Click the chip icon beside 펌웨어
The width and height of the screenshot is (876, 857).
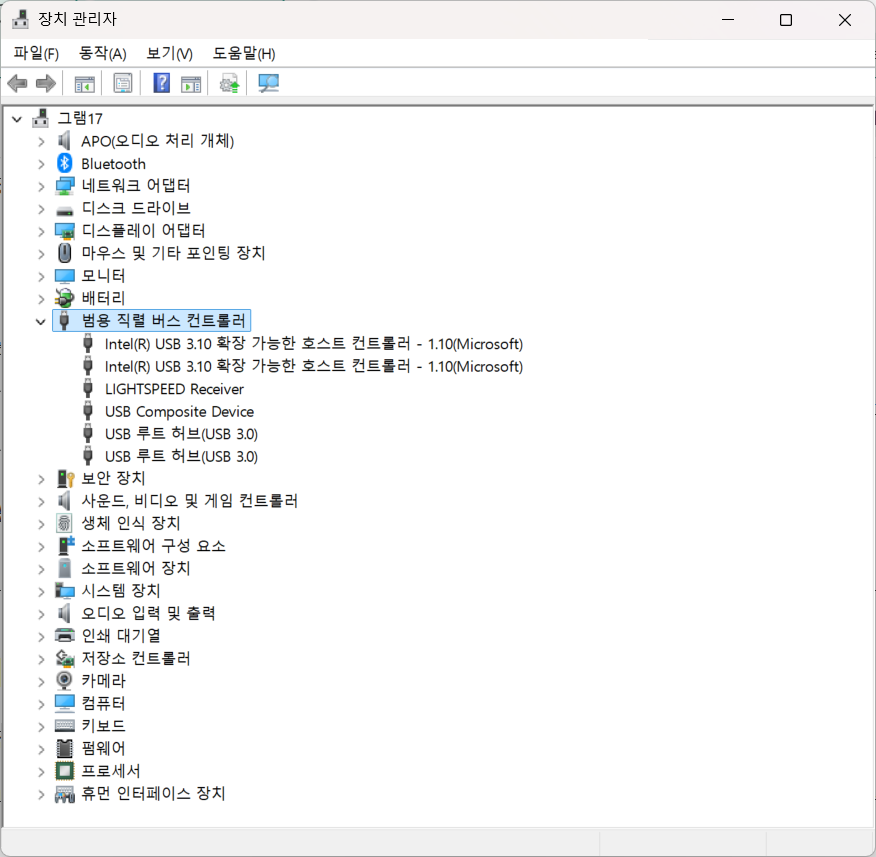click(65, 748)
